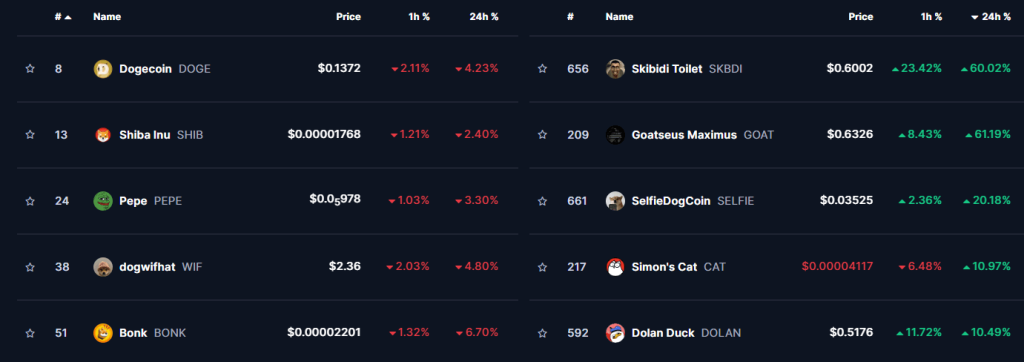1024x362 pixels.
Task: Toggle the watchlist star for Pepe
Action: coord(29,201)
